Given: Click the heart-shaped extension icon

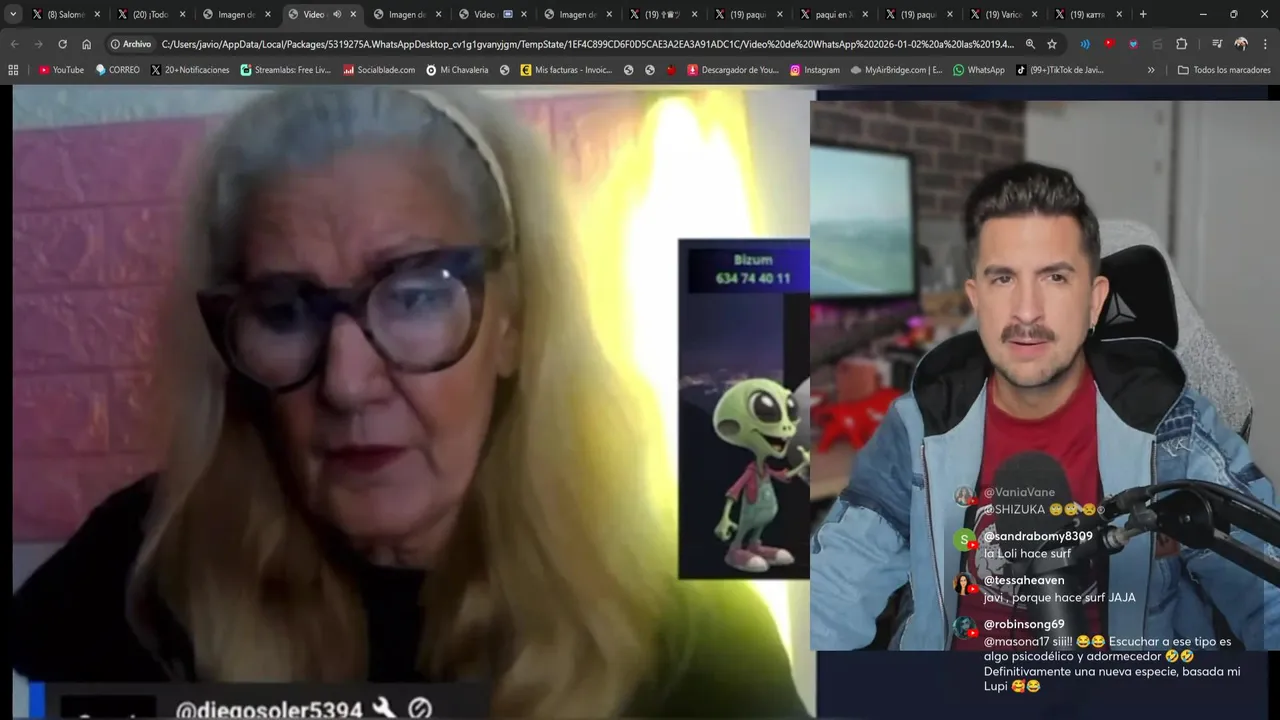Looking at the screenshot, I should (1133, 44).
